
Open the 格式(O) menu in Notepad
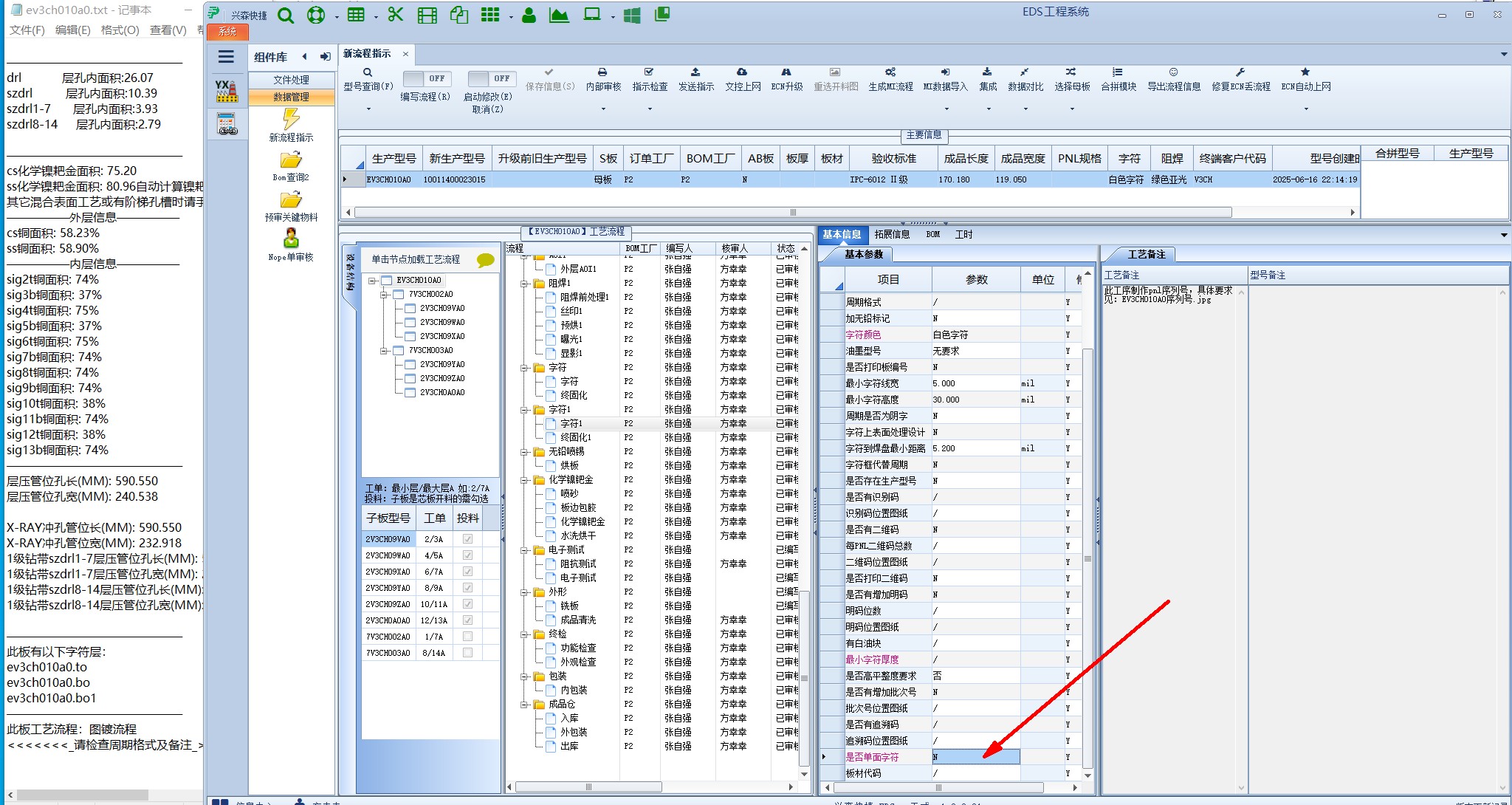coord(120,30)
